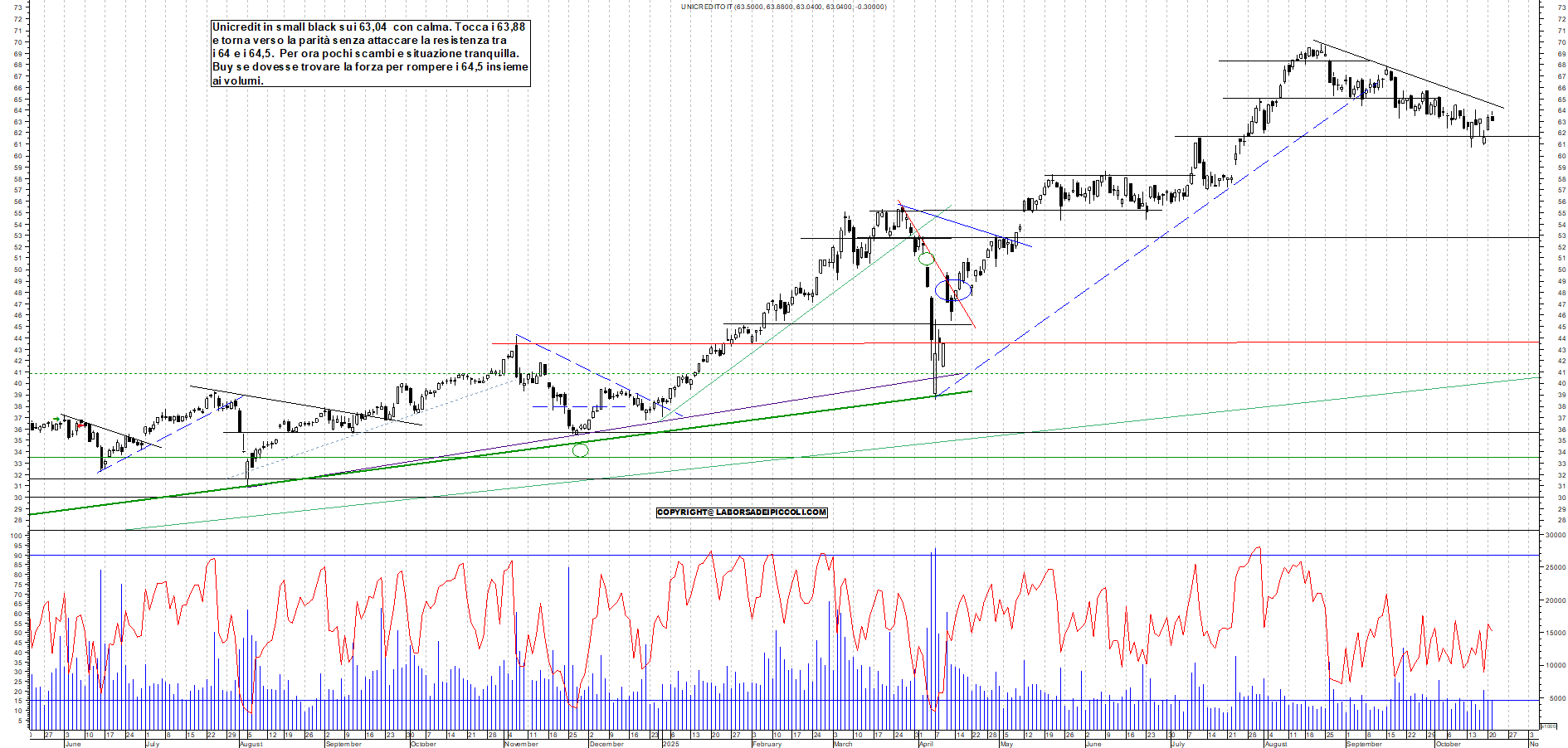Click the October label at far right axis

[1448, 744]
